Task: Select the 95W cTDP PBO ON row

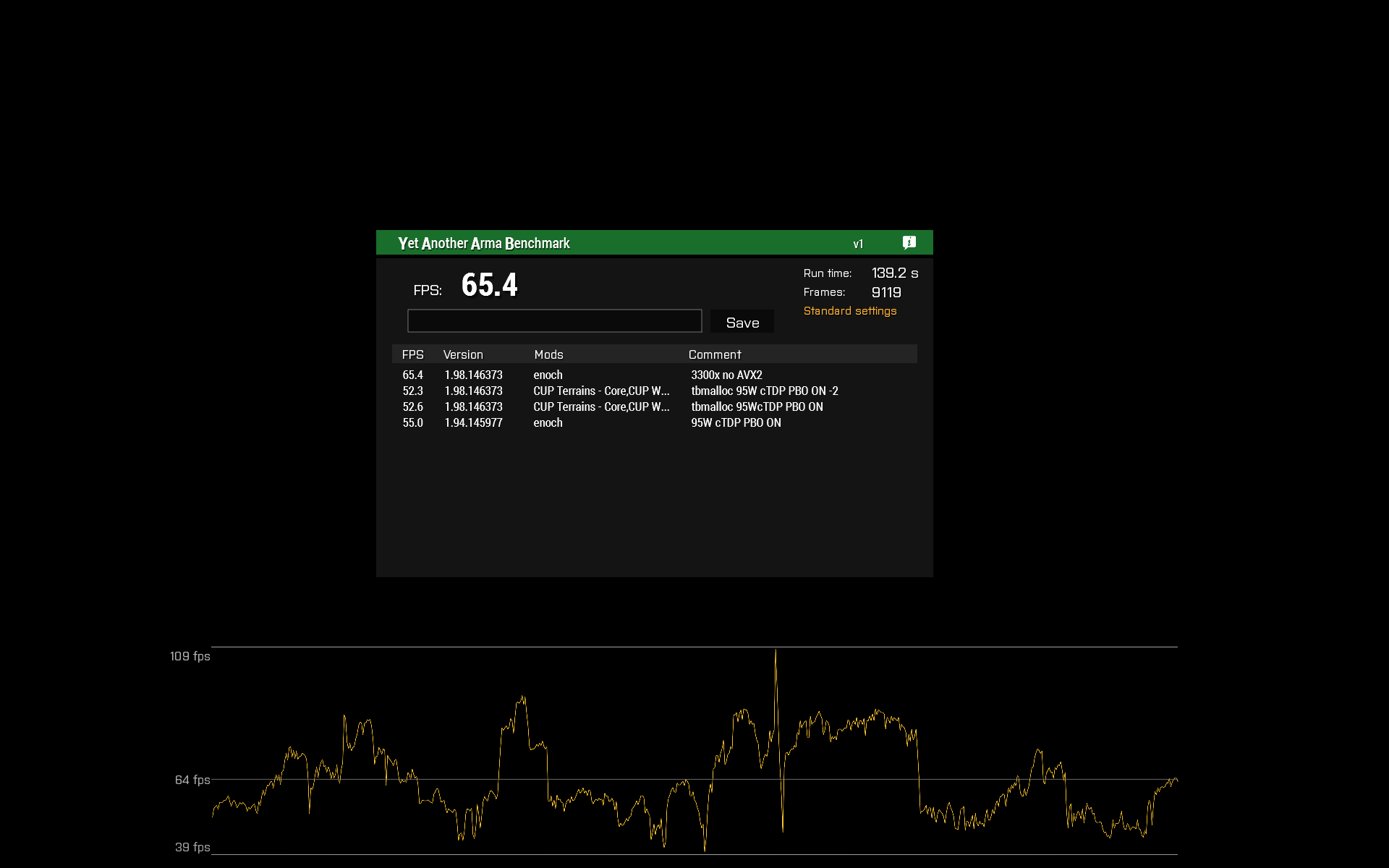Action: point(736,422)
